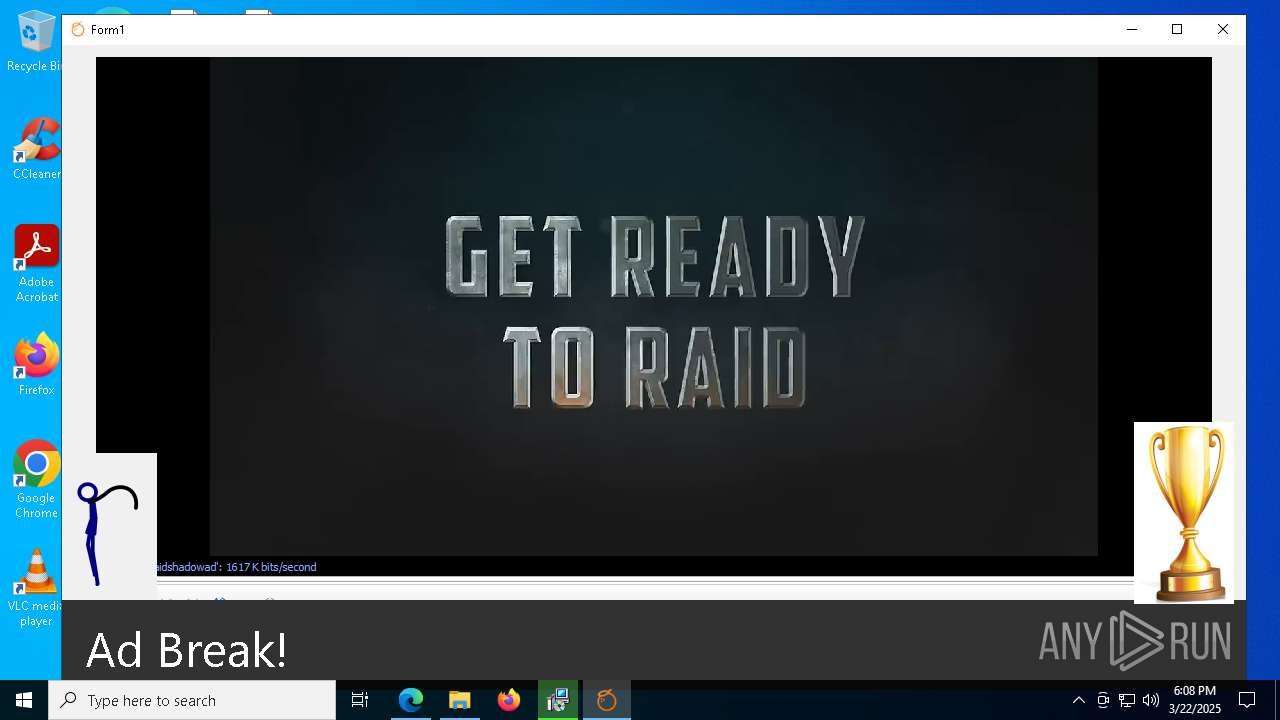Screen dimensions: 1280x720
Task: Open the volume control tray icon
Action: 1151,700
